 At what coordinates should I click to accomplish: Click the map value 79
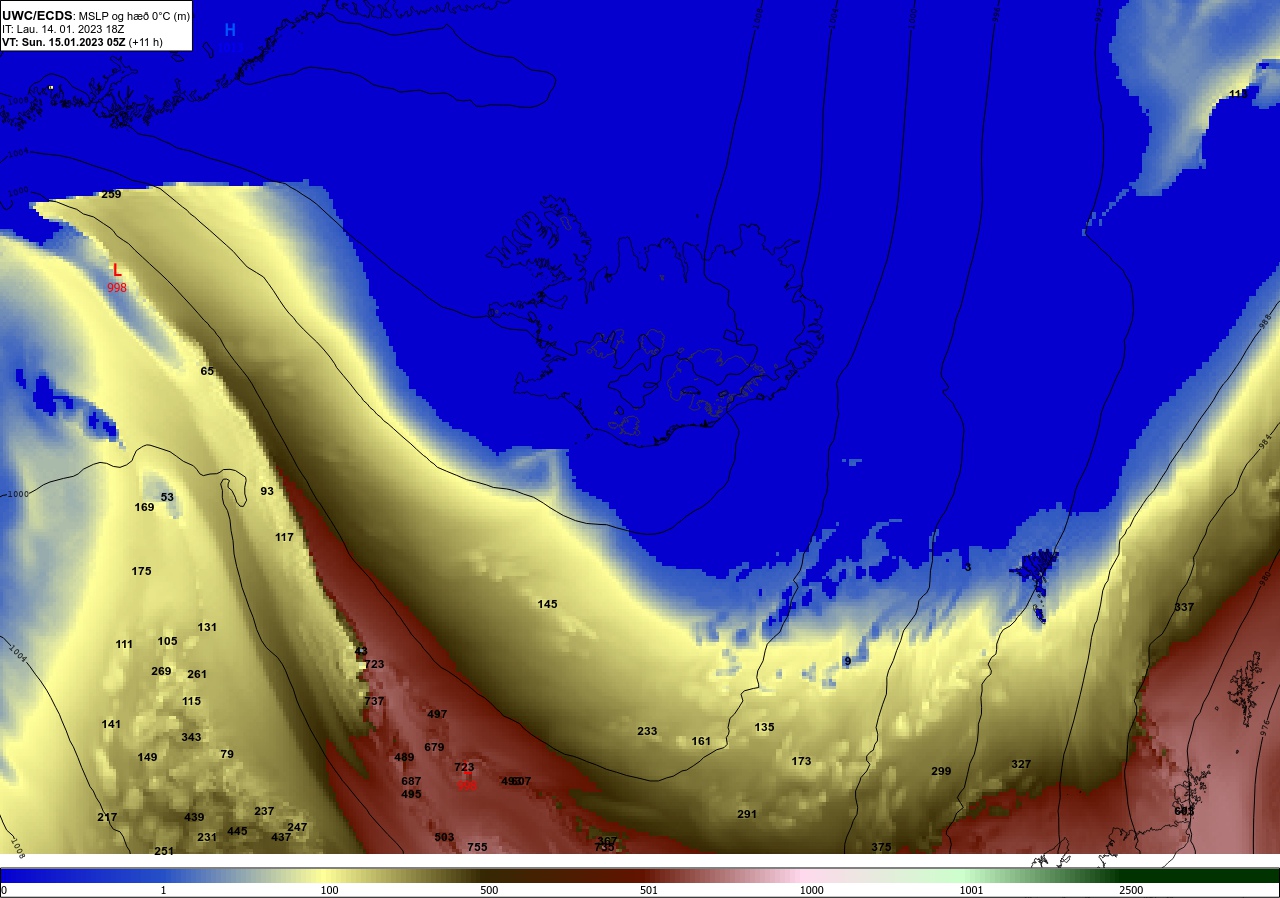[x=227, y=754]
